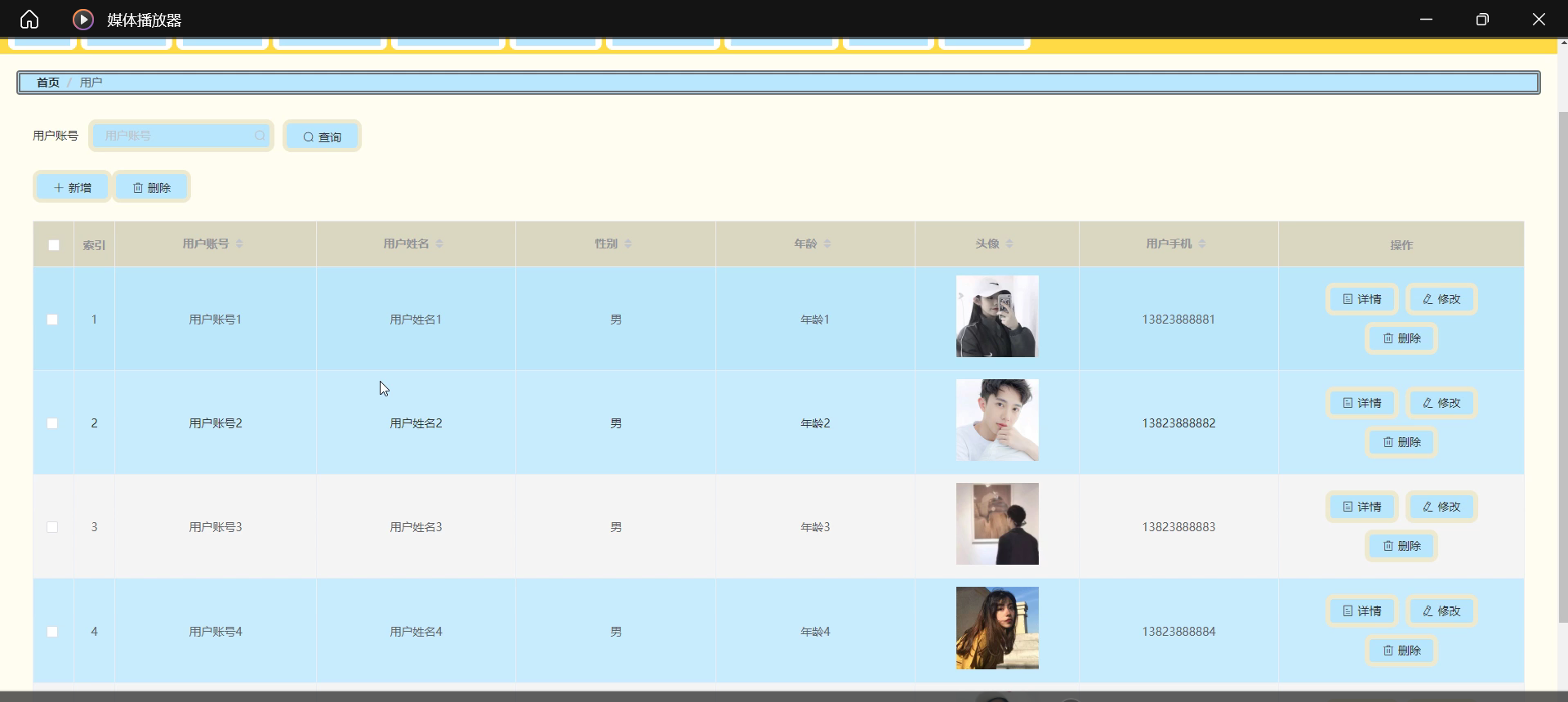Click phone number 13823888881
Screen dimensions: 1568x702
1178,320
